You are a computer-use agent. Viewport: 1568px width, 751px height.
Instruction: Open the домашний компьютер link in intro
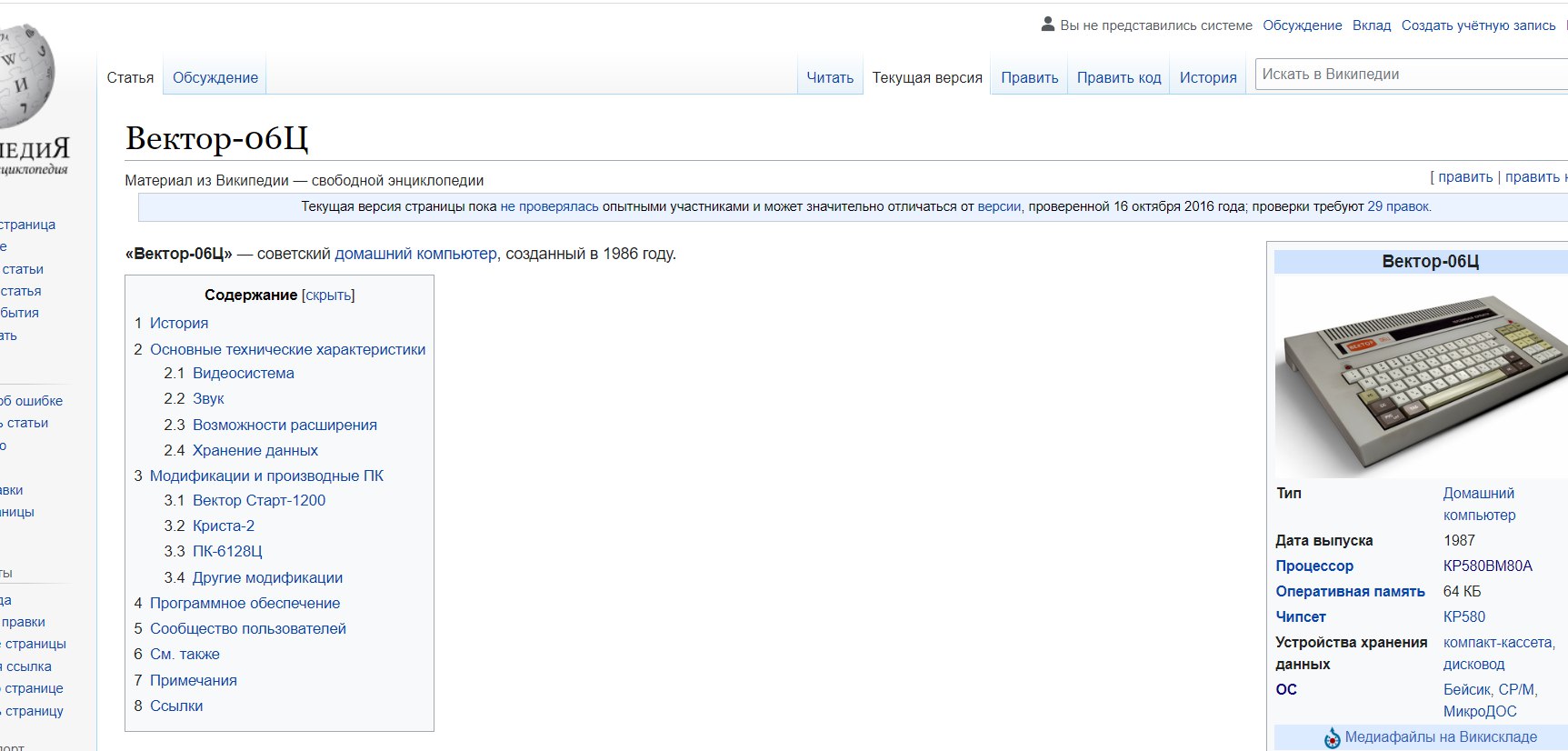(415, 254)
